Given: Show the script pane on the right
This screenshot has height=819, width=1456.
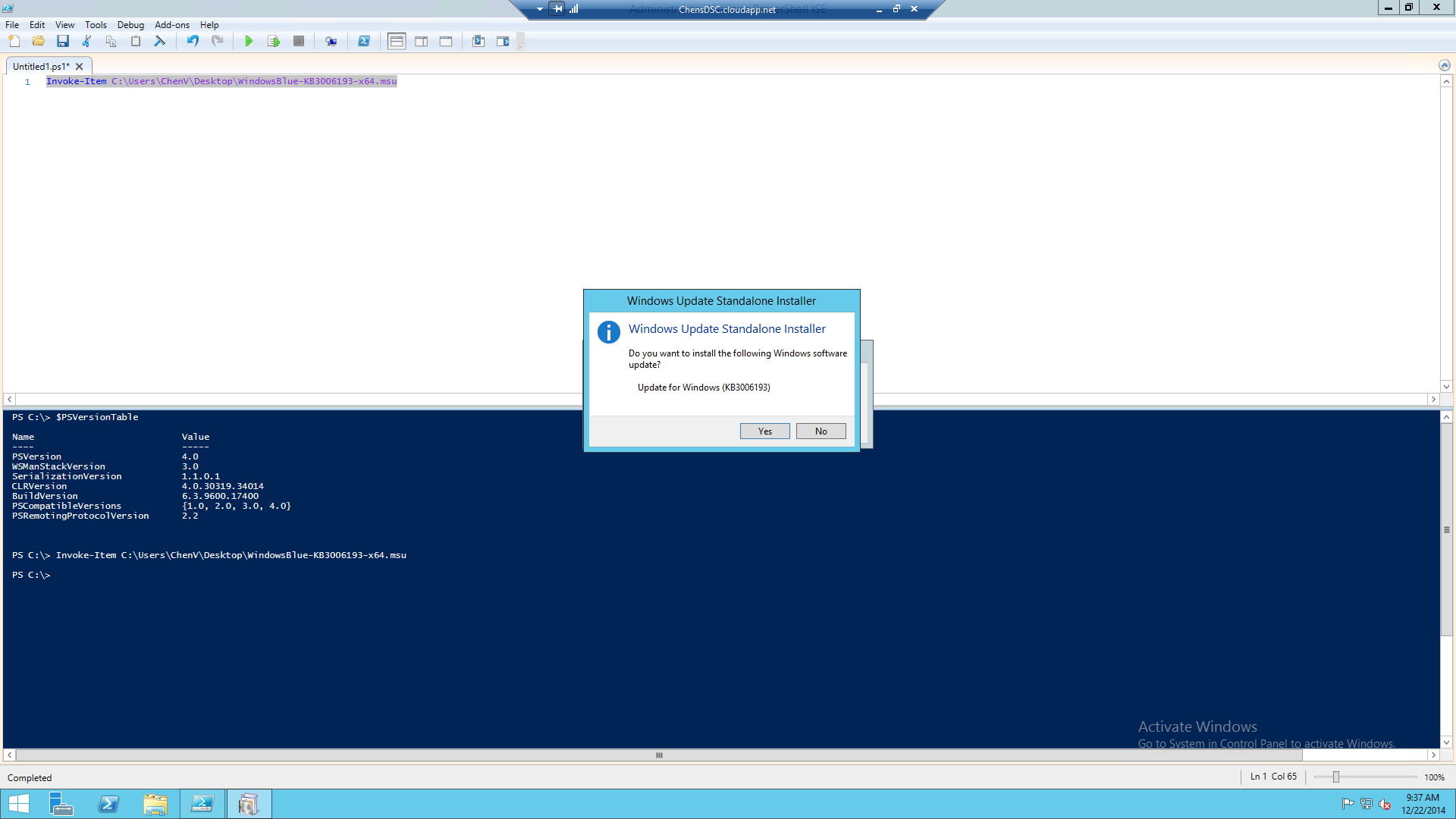Looking at the screenshot, I should [x=422, y=41].
